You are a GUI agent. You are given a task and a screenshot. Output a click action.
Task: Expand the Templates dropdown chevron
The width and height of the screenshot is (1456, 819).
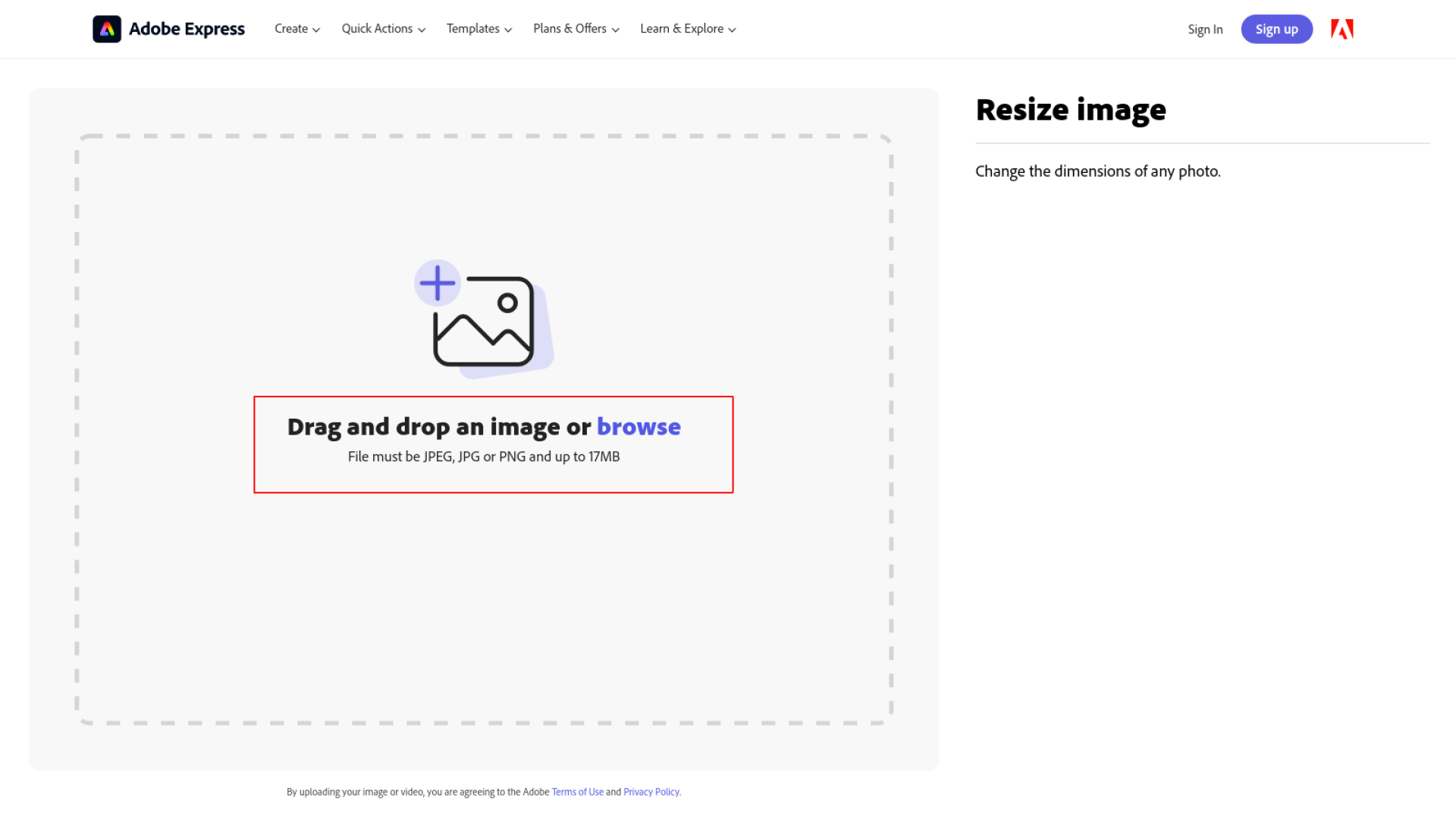[508, 30]
